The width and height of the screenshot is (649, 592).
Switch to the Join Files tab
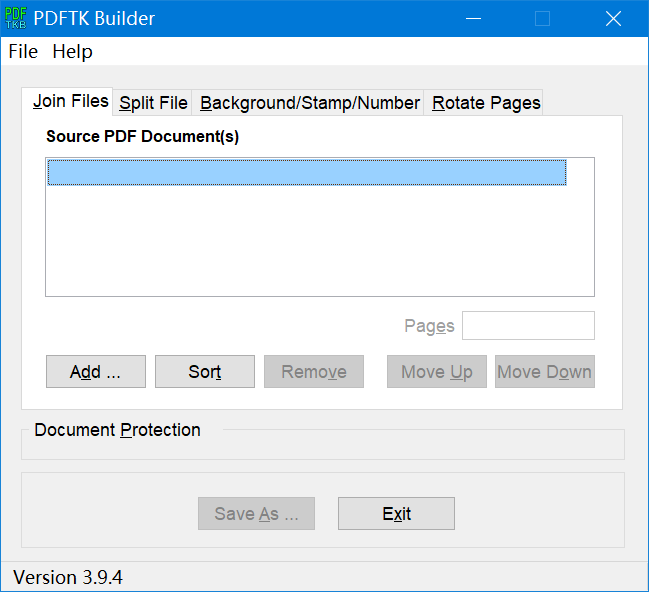(67, 101)
